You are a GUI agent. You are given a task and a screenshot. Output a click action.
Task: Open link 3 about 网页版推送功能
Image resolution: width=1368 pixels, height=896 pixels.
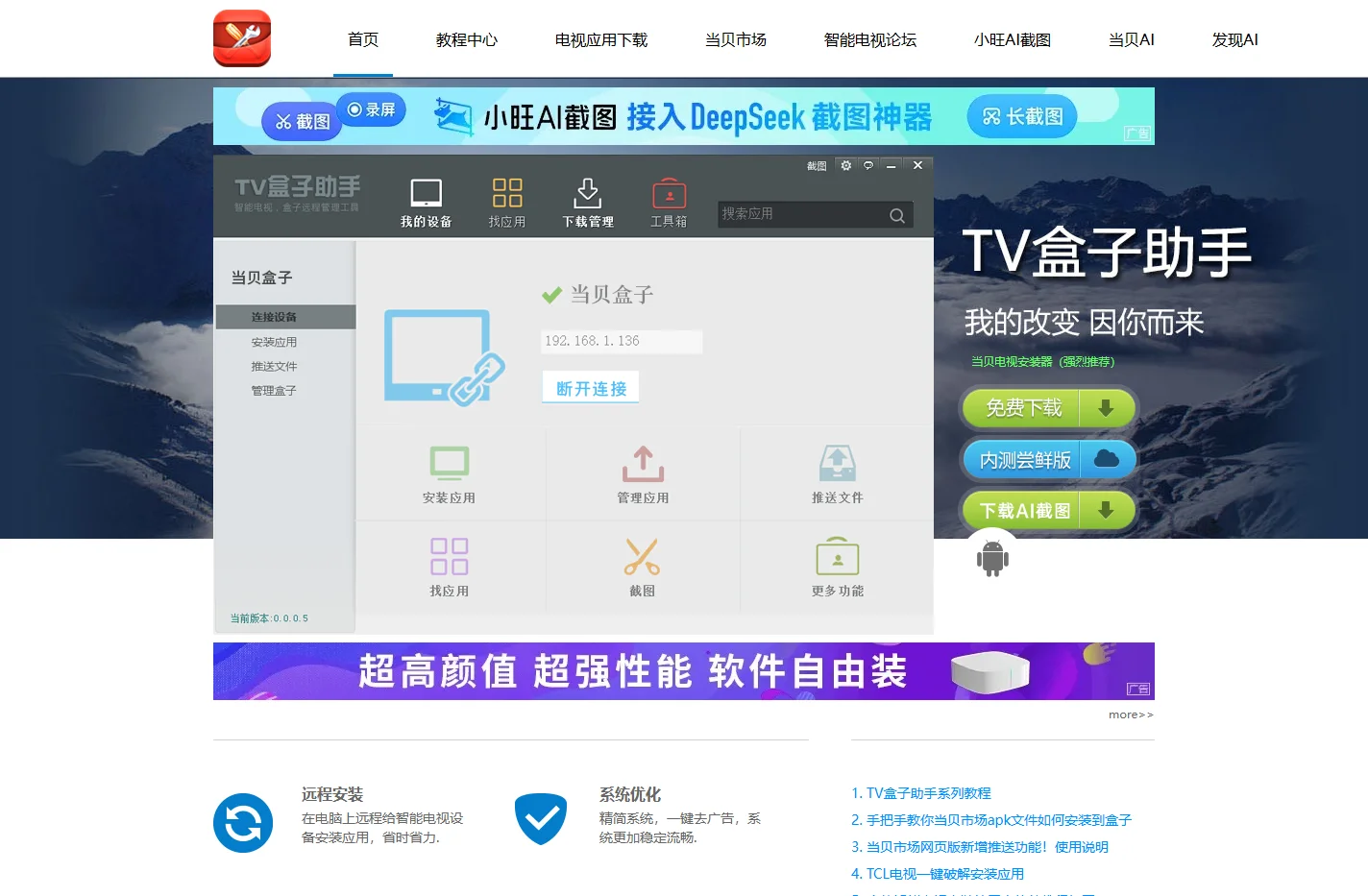[x=980, y=847]
